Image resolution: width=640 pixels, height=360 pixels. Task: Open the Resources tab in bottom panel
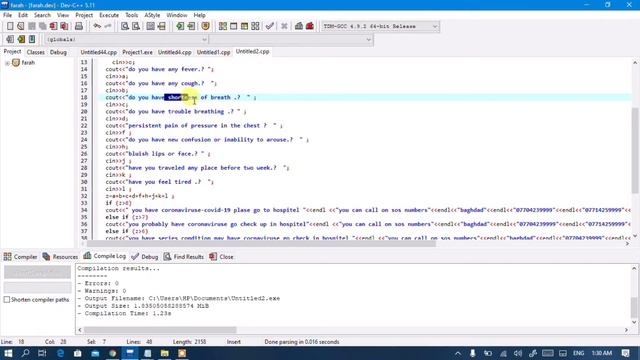pyautogui.click(x=60, y=257)
